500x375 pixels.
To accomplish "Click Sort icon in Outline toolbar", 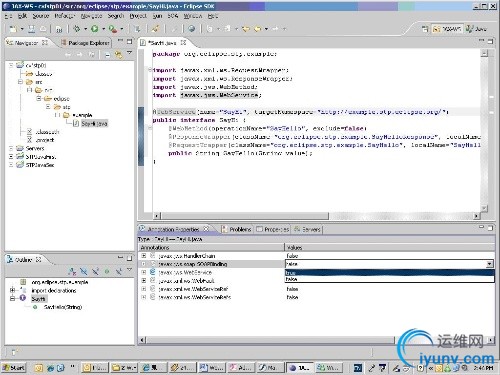I will (x=72, y=272).
